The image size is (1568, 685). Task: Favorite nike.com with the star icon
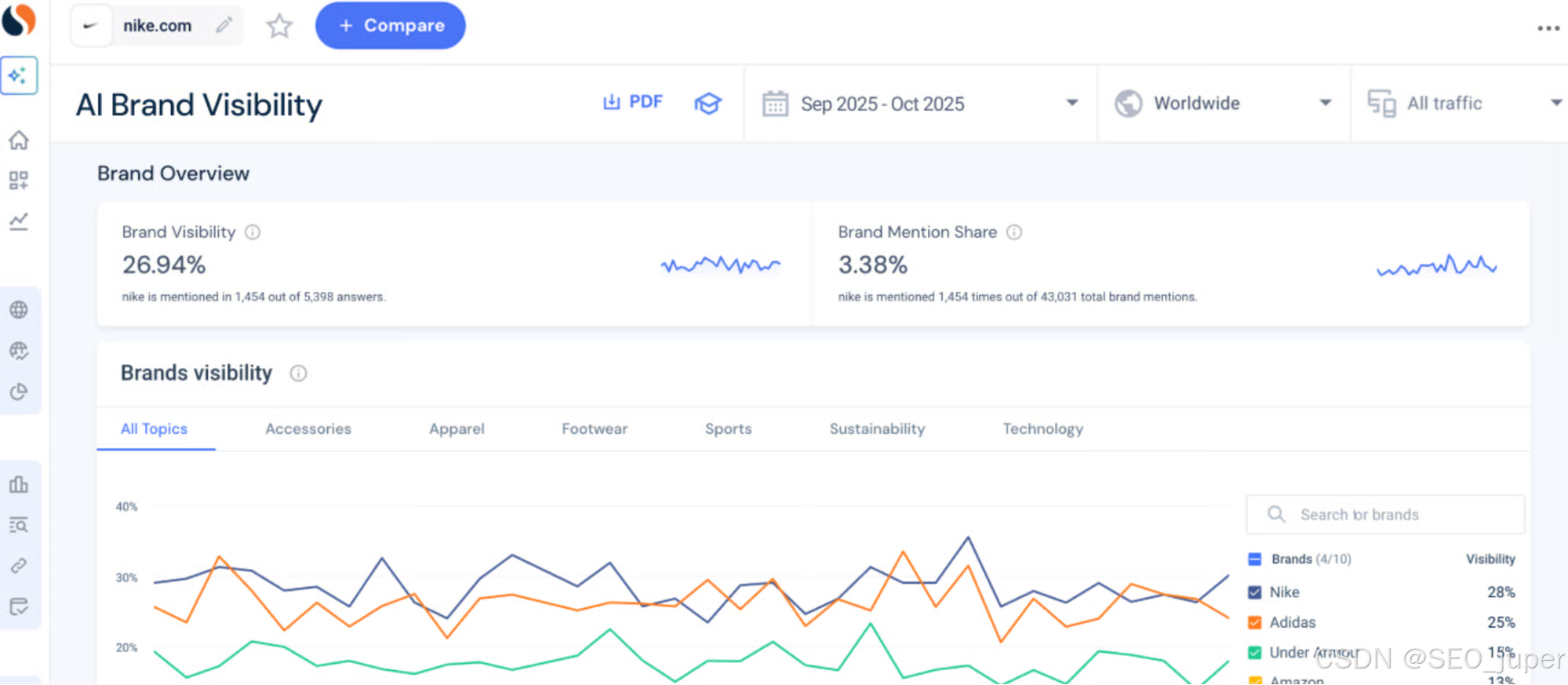(279, 26)
